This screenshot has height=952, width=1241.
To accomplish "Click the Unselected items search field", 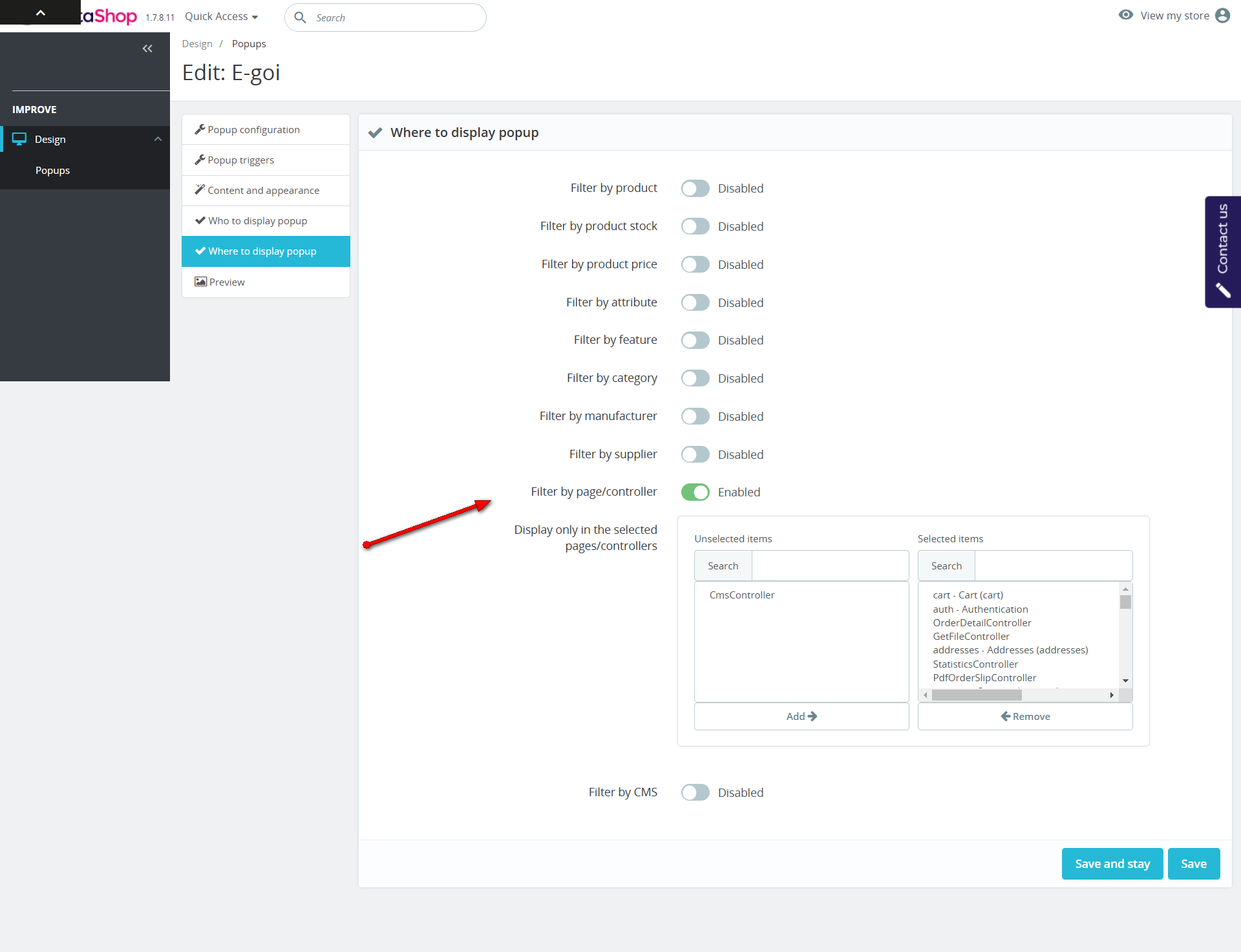I will [x=830, y=566].
